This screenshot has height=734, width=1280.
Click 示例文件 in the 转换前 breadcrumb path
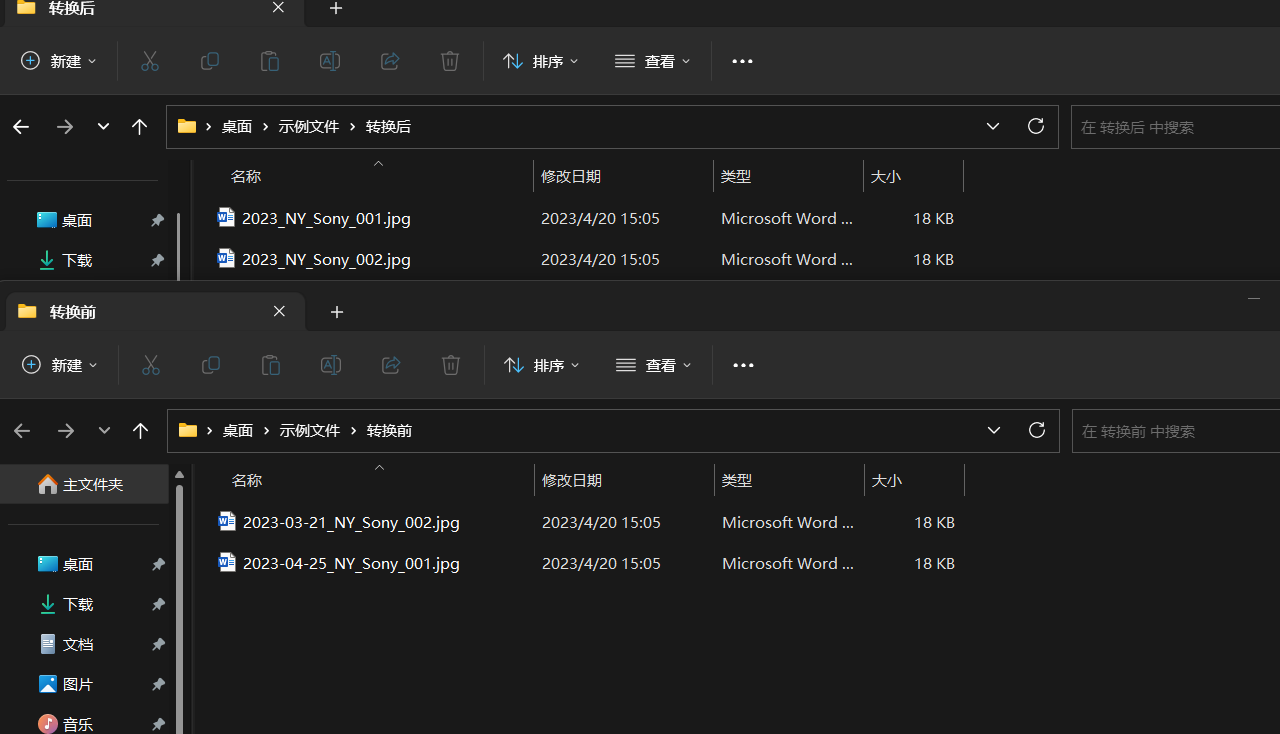309,430
